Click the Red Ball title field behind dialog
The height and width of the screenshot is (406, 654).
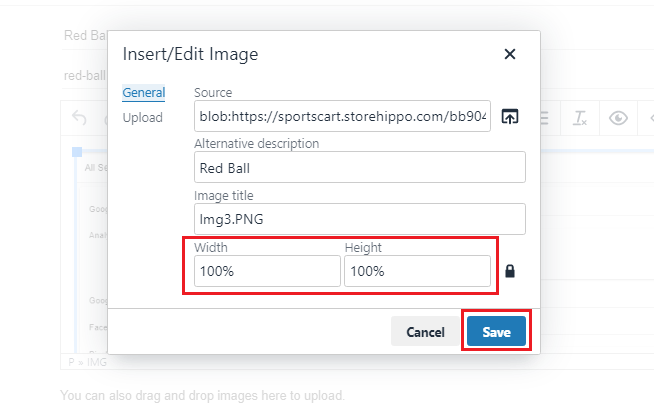pyautogui.click(x=85, y=35)
